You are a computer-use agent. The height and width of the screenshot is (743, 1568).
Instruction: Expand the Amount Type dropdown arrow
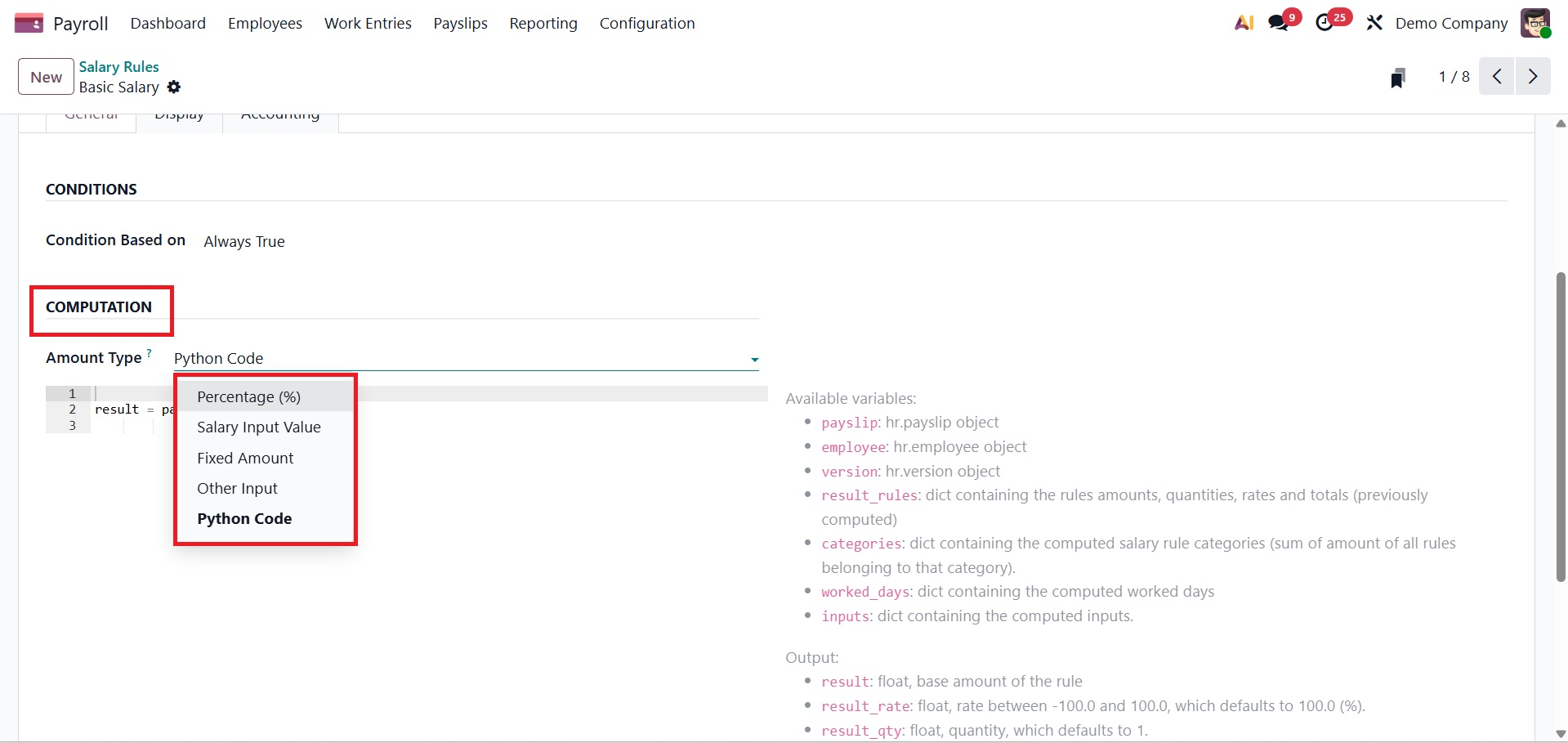coord(754,360)
